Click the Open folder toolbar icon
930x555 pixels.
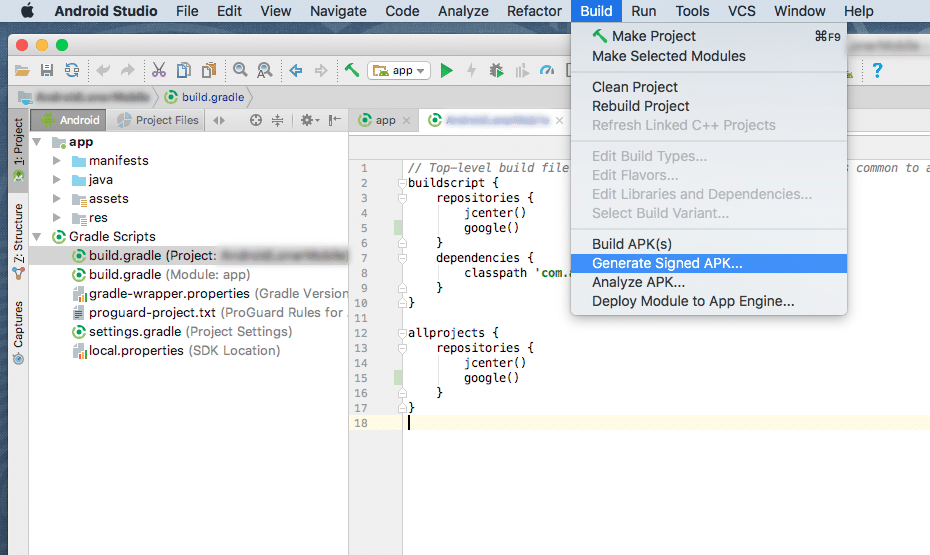pyautogui.click(x=22, y=71)
